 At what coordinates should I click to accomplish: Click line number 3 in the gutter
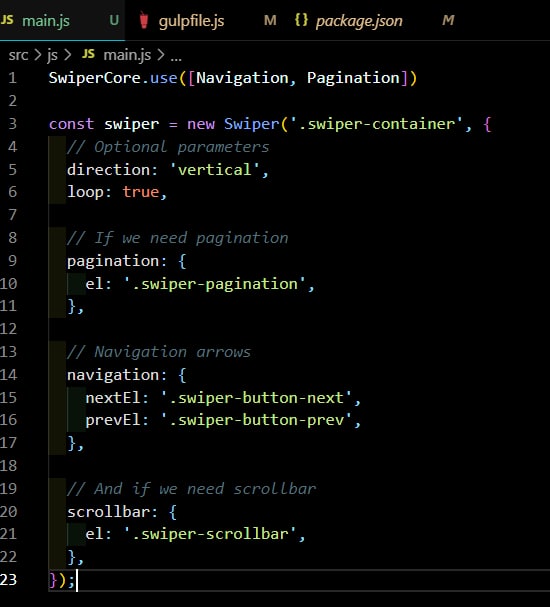12,124
